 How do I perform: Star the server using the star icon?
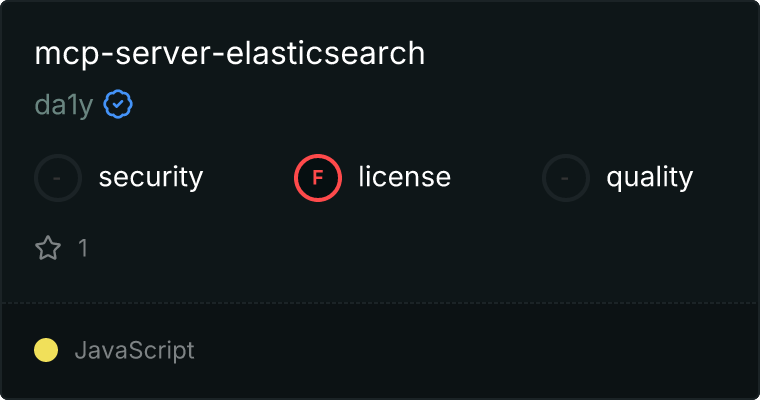[48, 248]
